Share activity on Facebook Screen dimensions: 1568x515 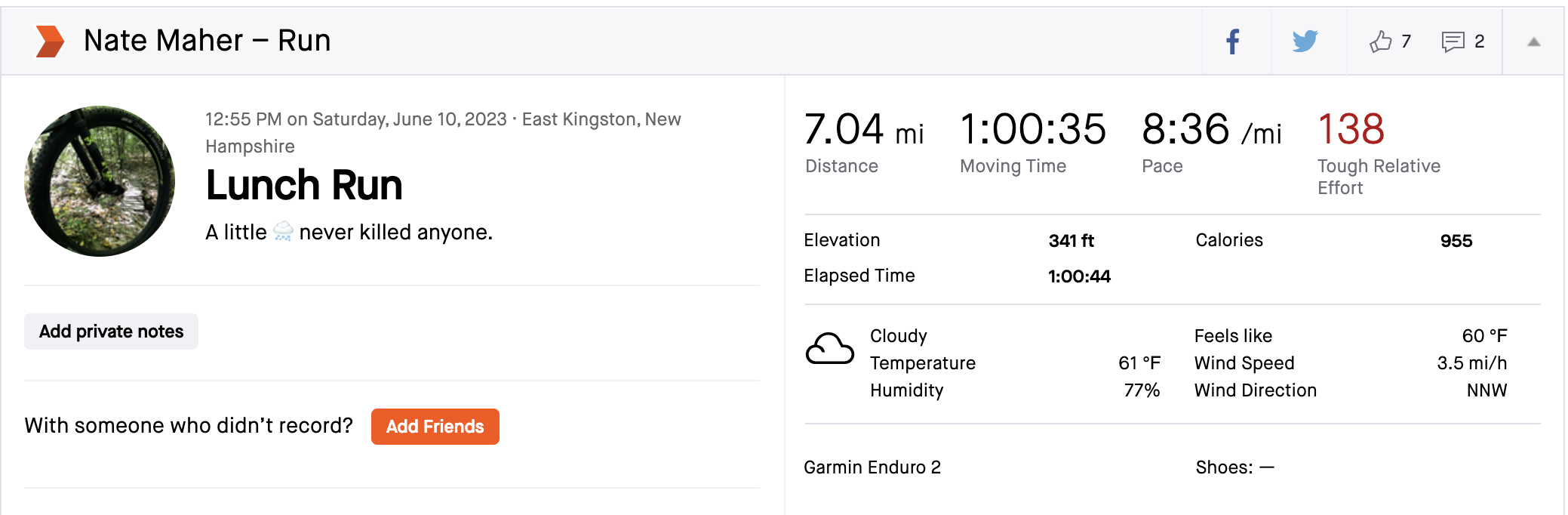(1232, 42)
